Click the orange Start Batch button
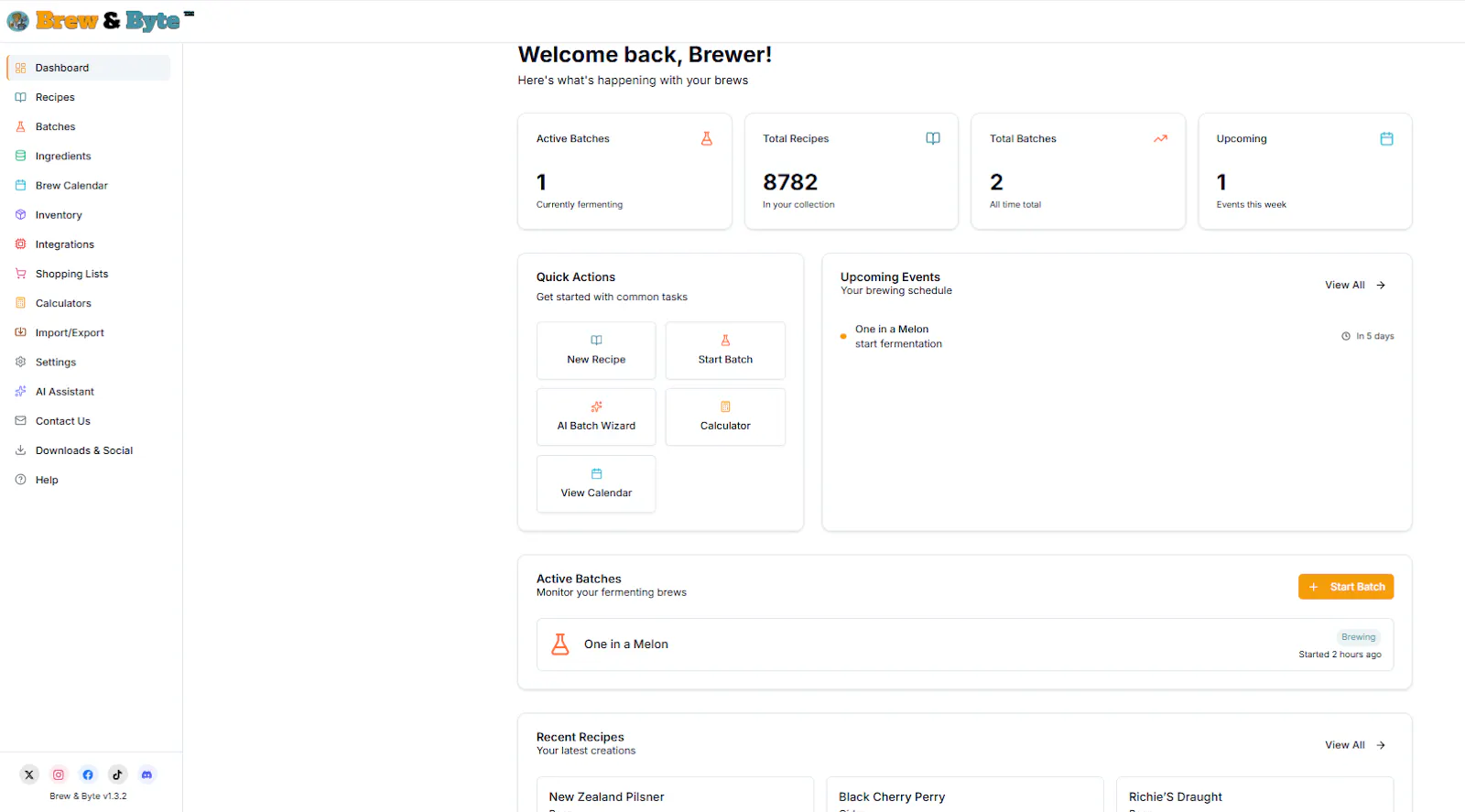This screenshot has height=812, width=1465. (1346, 587)
